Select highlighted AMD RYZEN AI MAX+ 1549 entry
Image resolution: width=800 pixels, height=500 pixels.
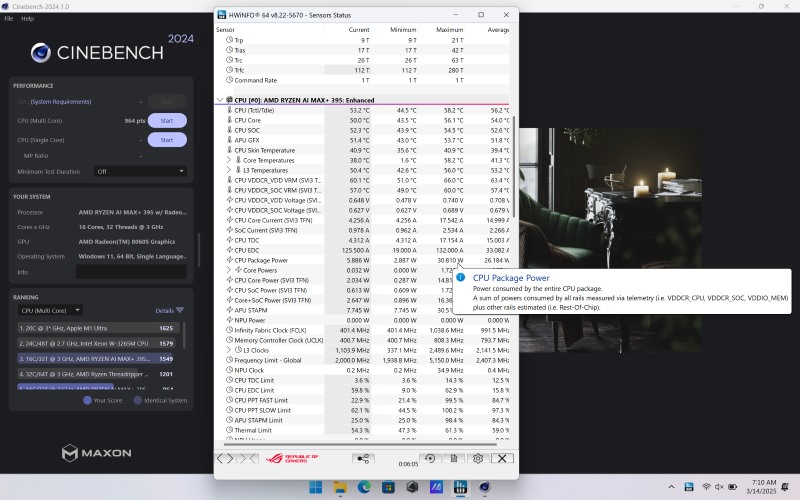pos(97,359)
